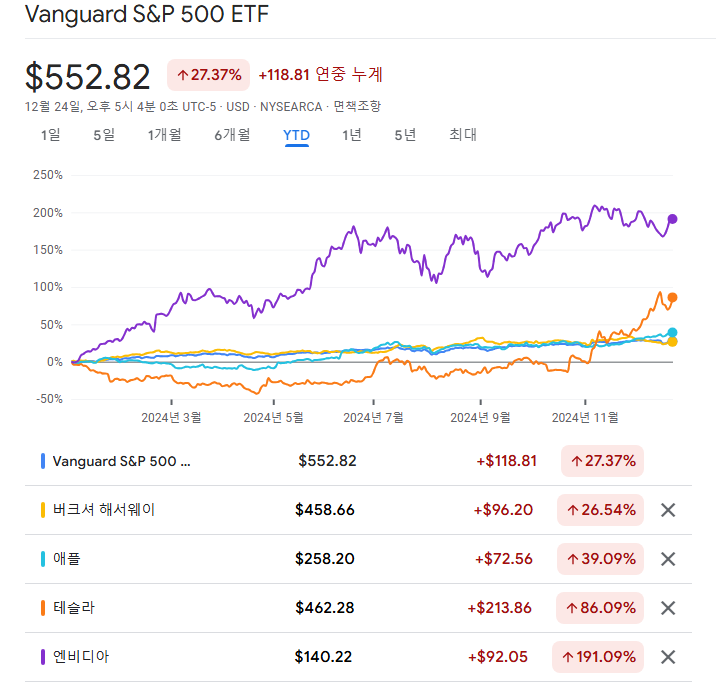Show the 1년 chart range
This screenshot has width=716, height=690.
click(x=351, y=136)
